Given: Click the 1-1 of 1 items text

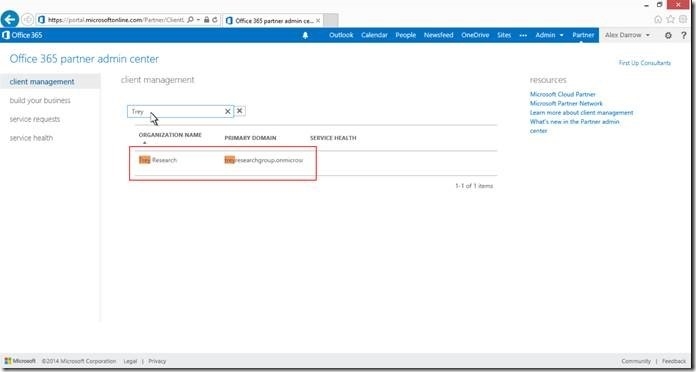Looking at the screenshot, I should [474, 186].
